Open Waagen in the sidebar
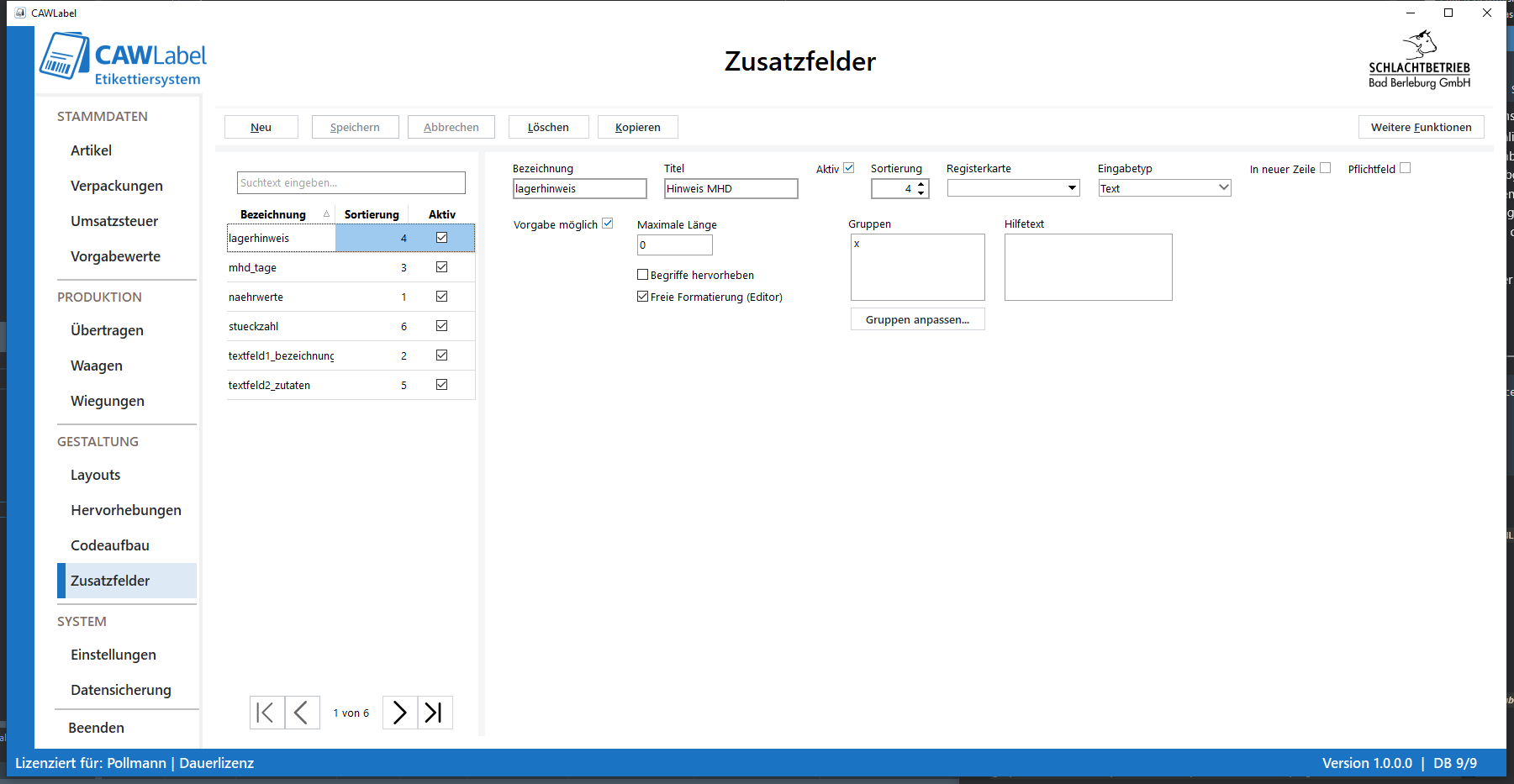 (x=97, y=366)
